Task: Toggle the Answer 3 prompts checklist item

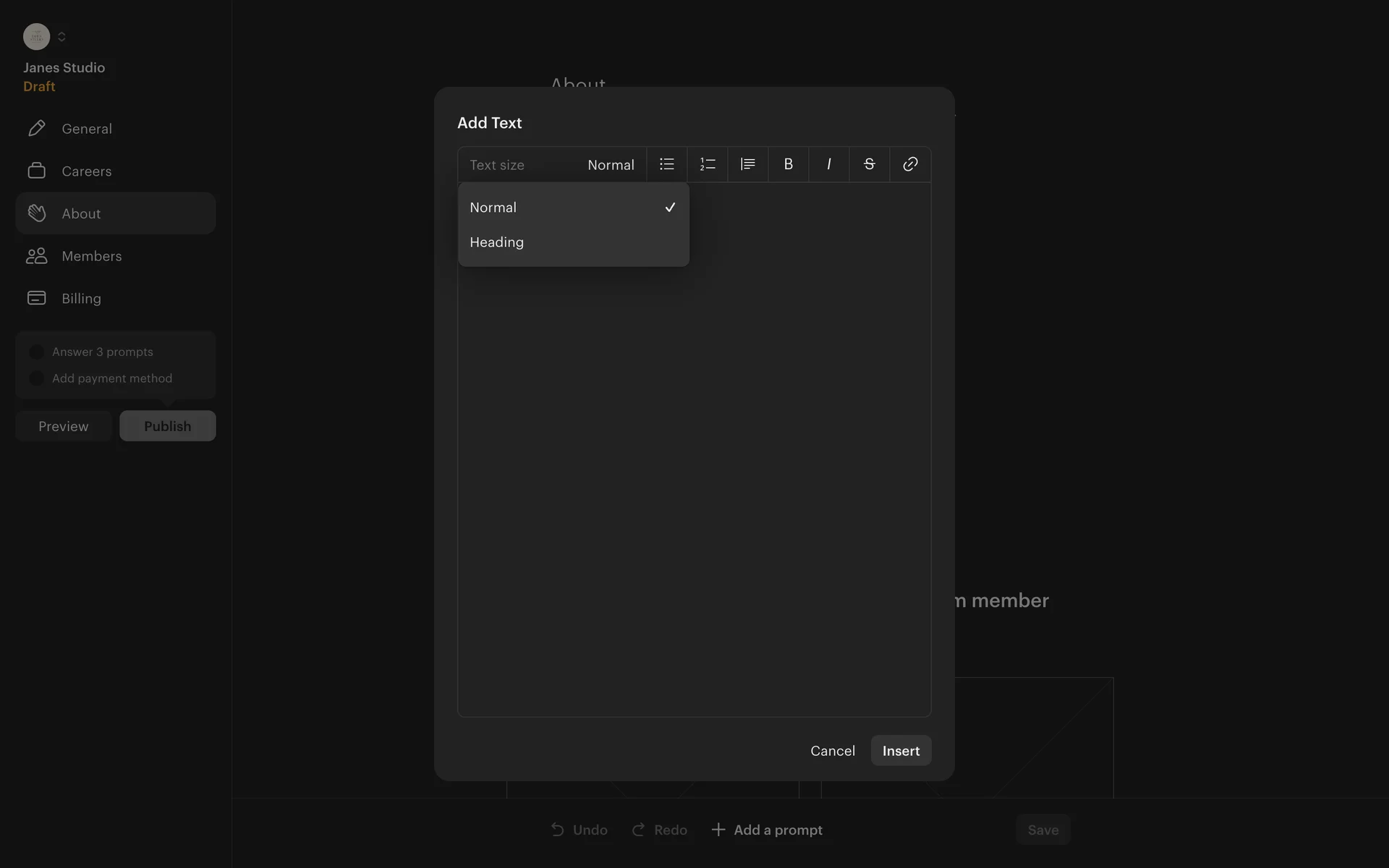Action: [x=36, y=352]
